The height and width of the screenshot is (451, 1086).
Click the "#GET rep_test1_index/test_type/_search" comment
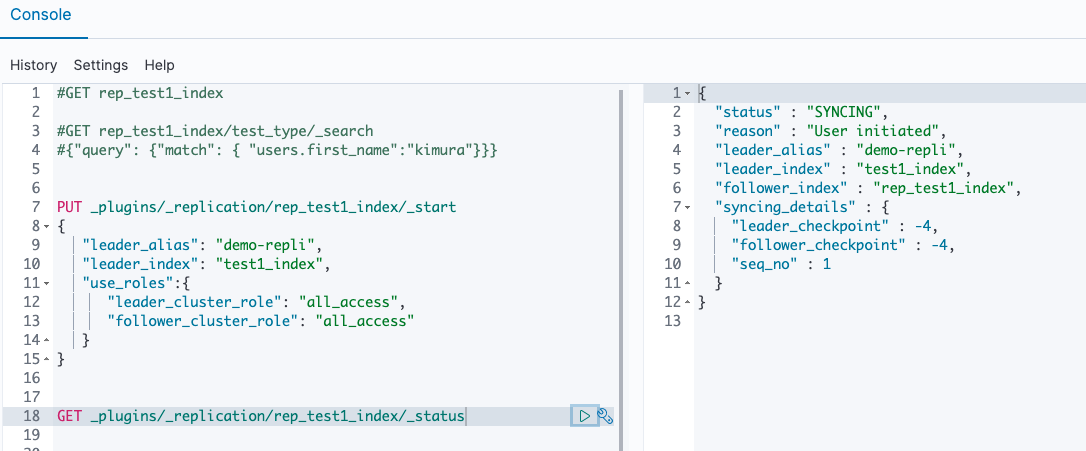tap(215, 131)
